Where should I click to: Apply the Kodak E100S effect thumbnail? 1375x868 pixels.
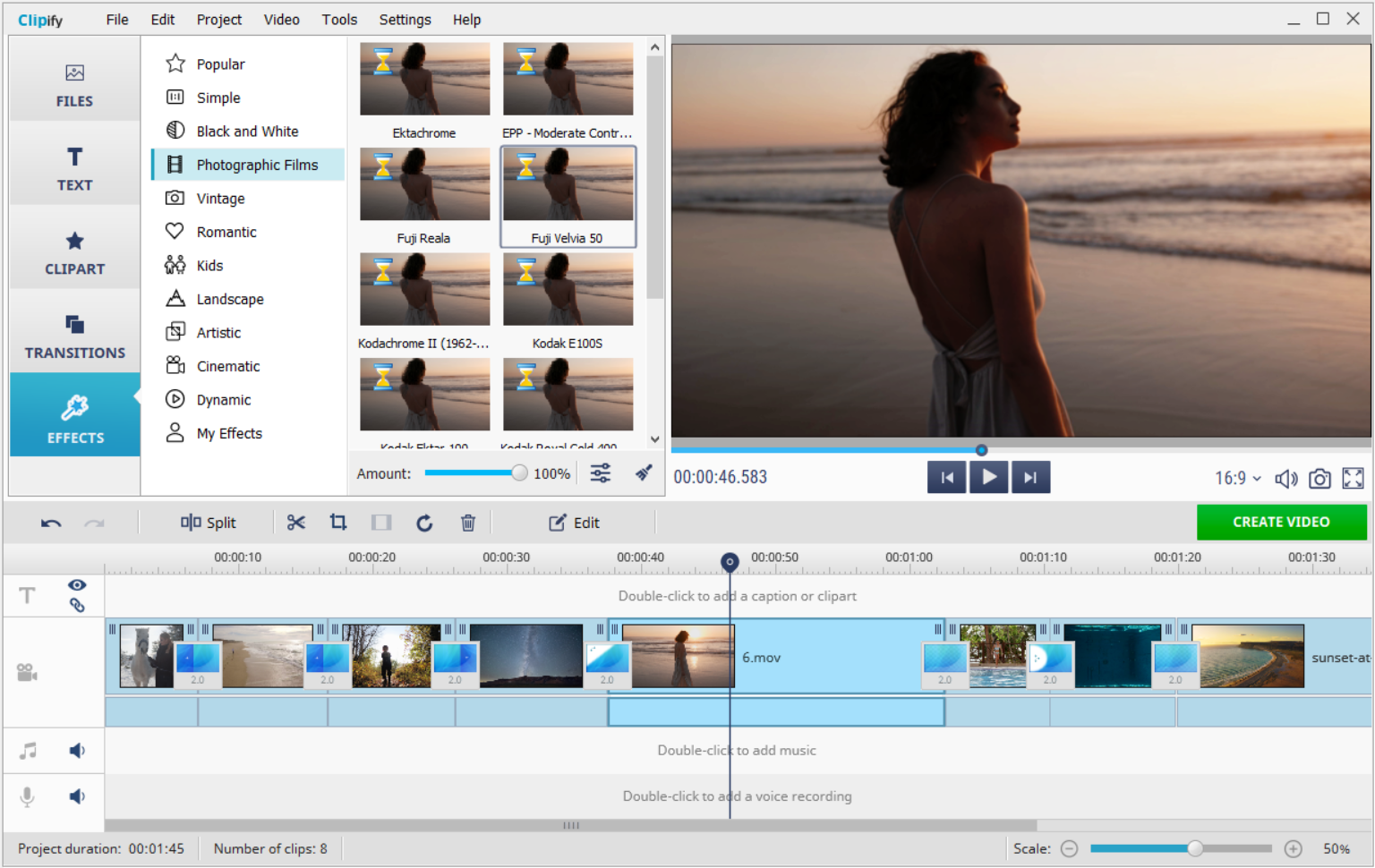pyautogui.click(x=568, y=289)
